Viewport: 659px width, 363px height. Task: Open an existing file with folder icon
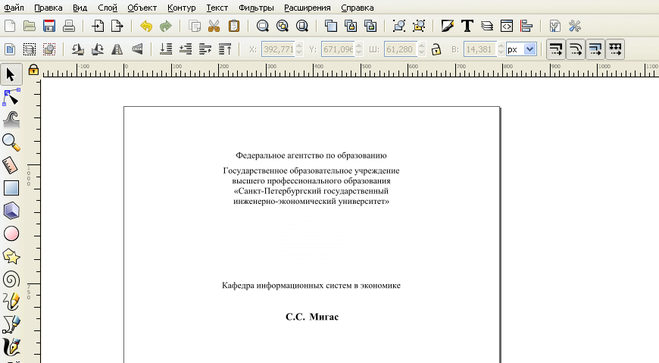[x=29, y=26]
